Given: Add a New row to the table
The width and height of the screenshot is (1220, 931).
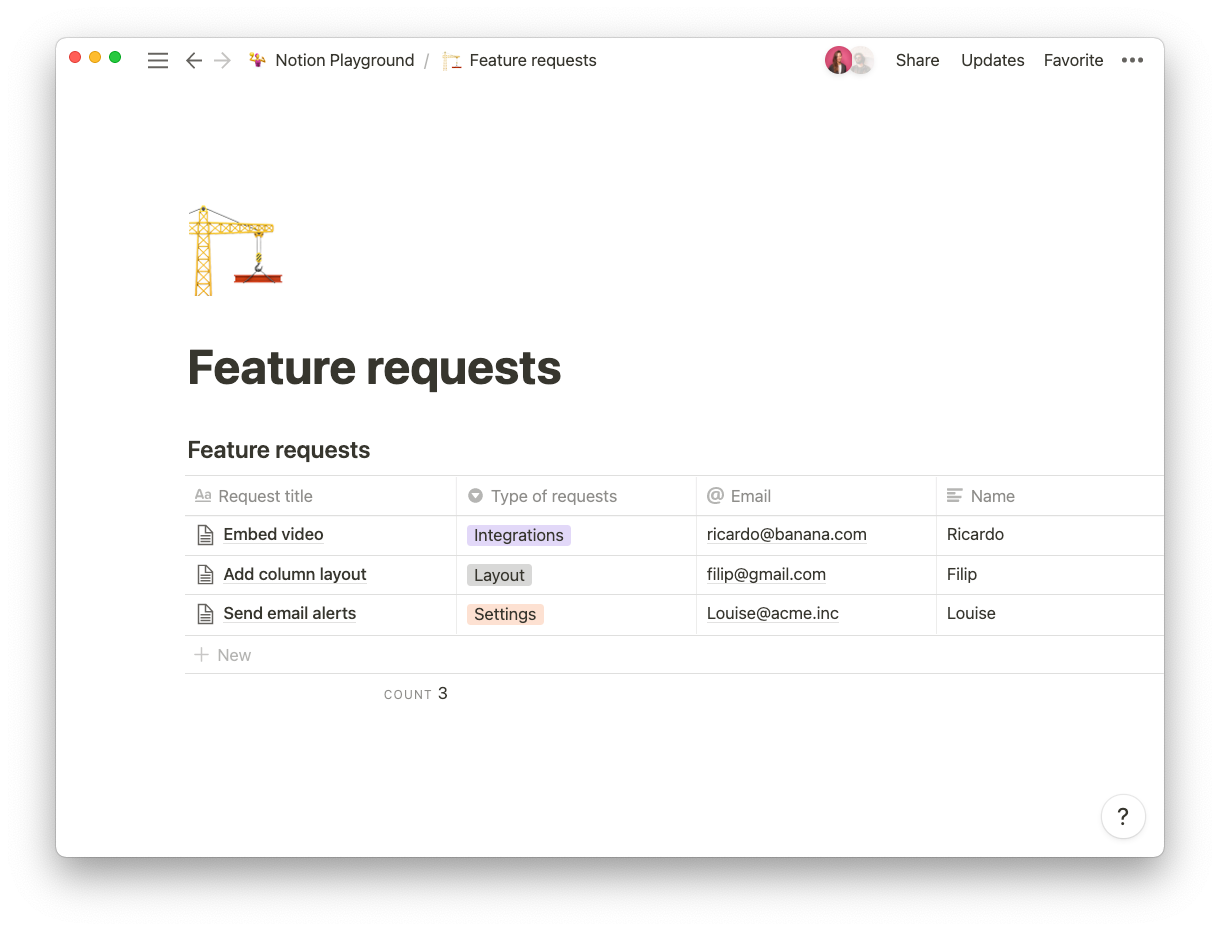Looking at the screenshot, I should [x=223, y=655].
